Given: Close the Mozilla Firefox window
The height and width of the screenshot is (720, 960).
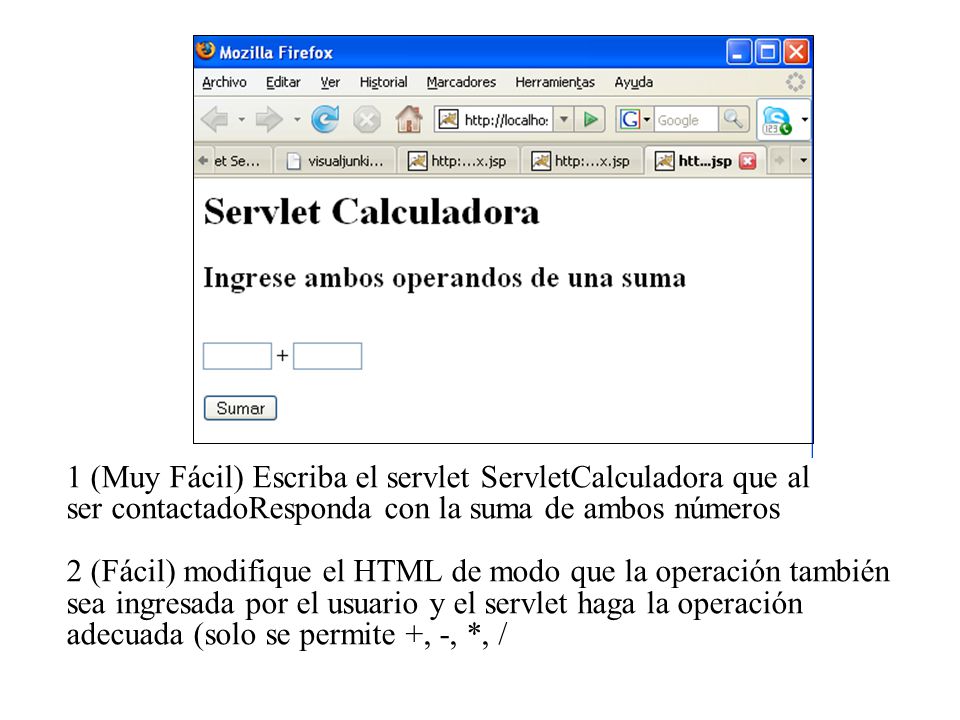Looking at the screenshot, I should 796,51.
